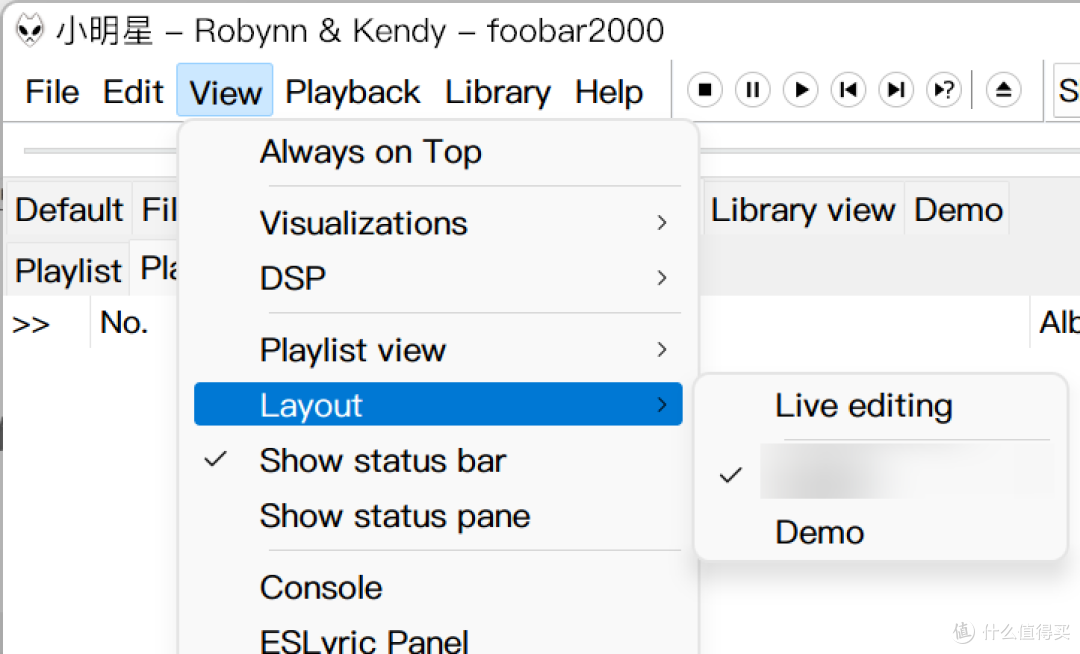Viewport: 1080px width, 654px height.
Task: Select the Playlist tab
Action: point(68,270)
